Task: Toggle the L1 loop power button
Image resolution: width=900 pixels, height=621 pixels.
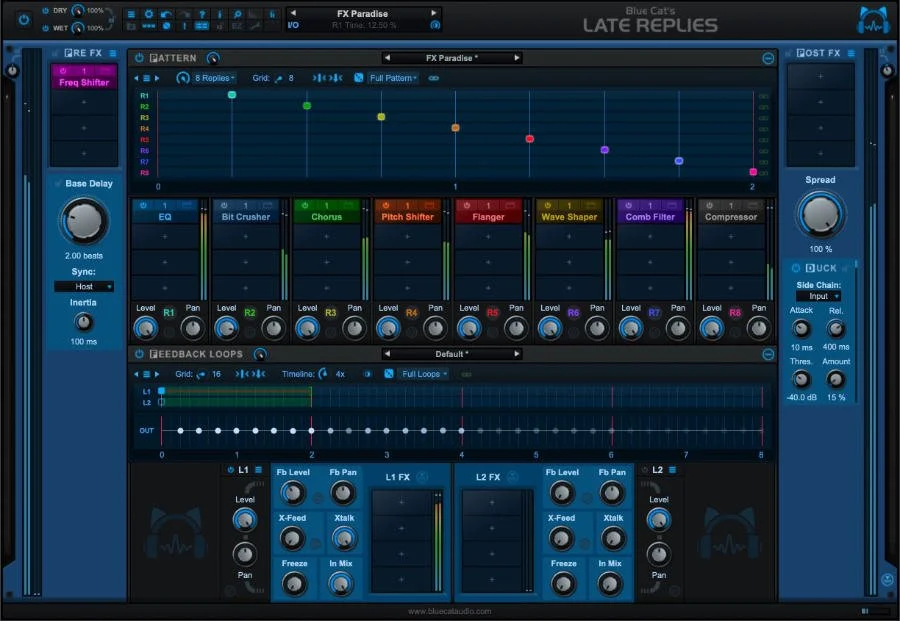Action: click(x=231, y=470)
